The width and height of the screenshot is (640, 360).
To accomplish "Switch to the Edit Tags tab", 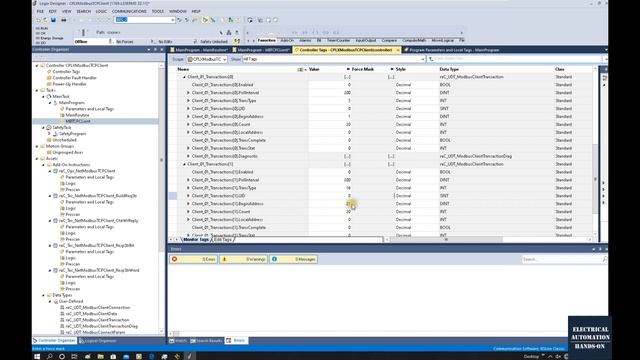I will pos(222,240).
